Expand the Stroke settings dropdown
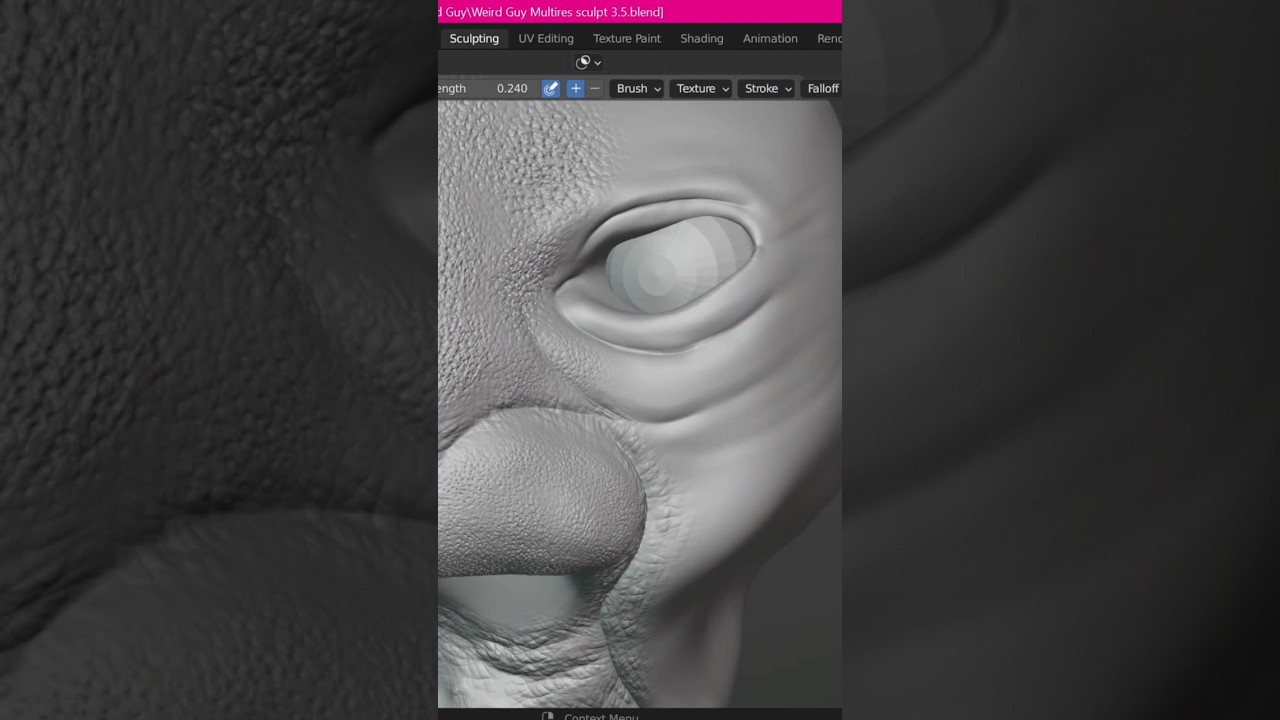Image resolution: width=1280 pixels, height=720 pixels. (768, 88)
